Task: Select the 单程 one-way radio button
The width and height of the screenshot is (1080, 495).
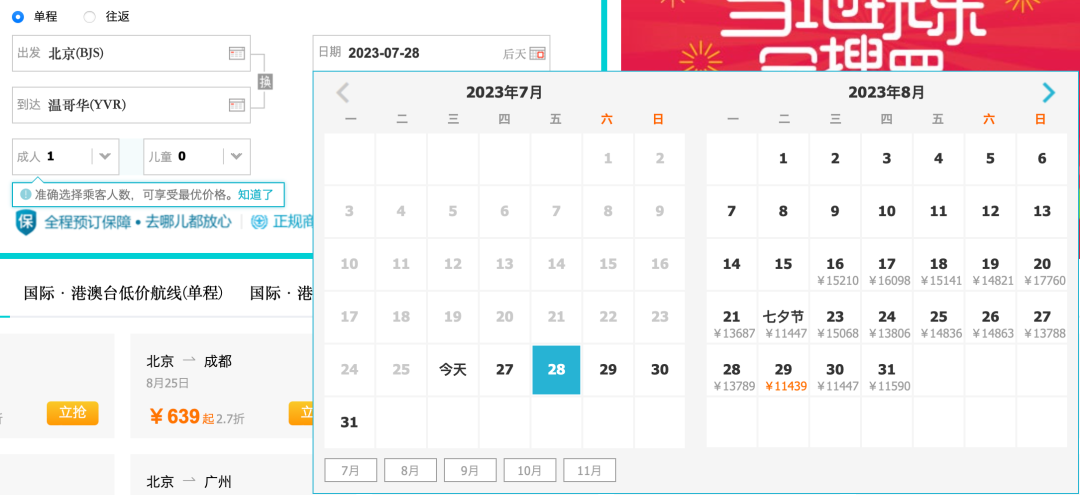Action: [x=18, y=17]
